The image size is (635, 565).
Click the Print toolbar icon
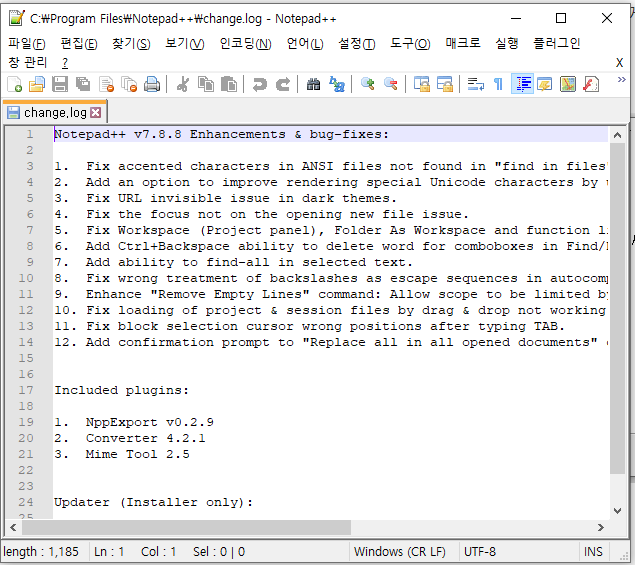pyautogui.click(x=152, y=84)
